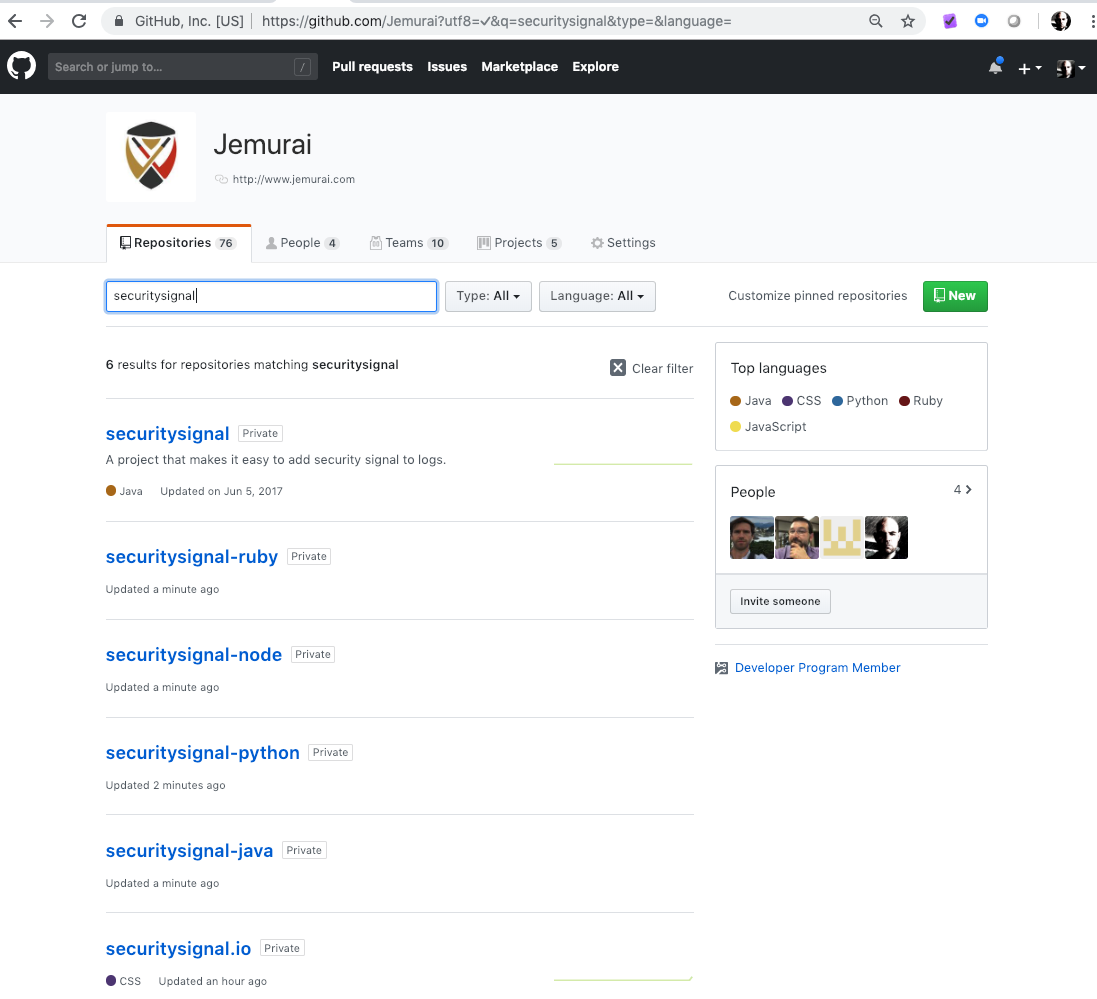
Task: Click the repository filter field containing securitysignal
Action: pyautogui.click(x=271, y=296)
